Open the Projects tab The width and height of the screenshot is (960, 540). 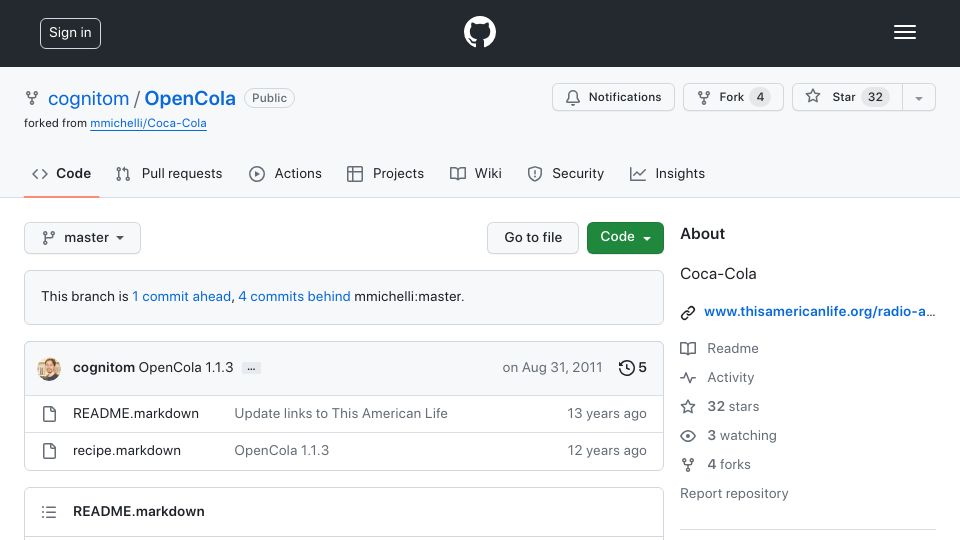[x=385, y=174]
